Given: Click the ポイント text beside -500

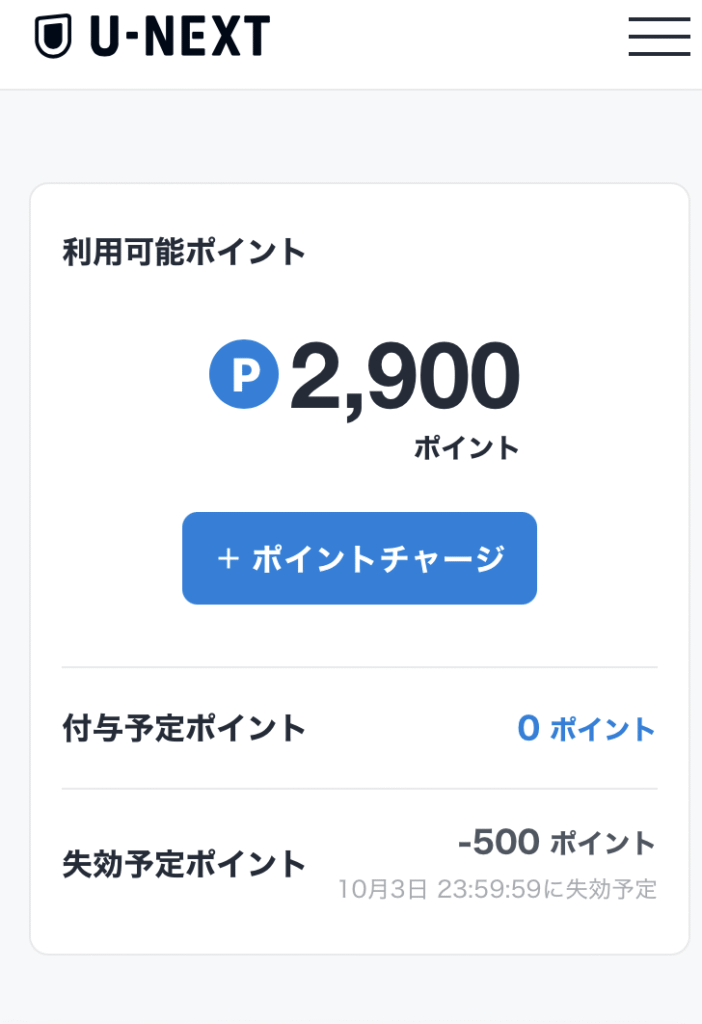Looking at the screenshot, I should tap(603, 844).
